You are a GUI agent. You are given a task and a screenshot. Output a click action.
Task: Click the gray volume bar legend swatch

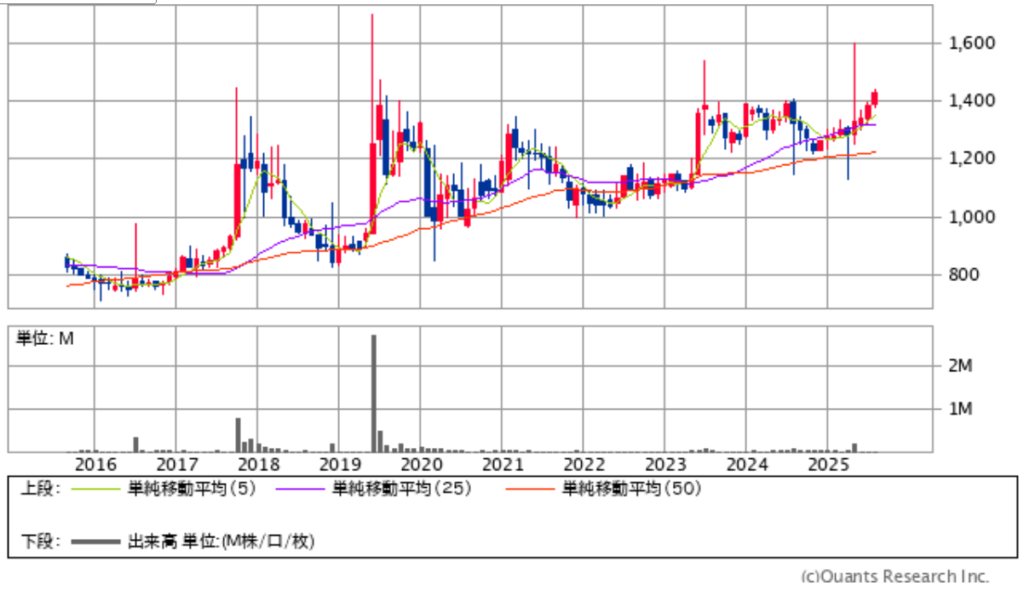tap(96, 541)
